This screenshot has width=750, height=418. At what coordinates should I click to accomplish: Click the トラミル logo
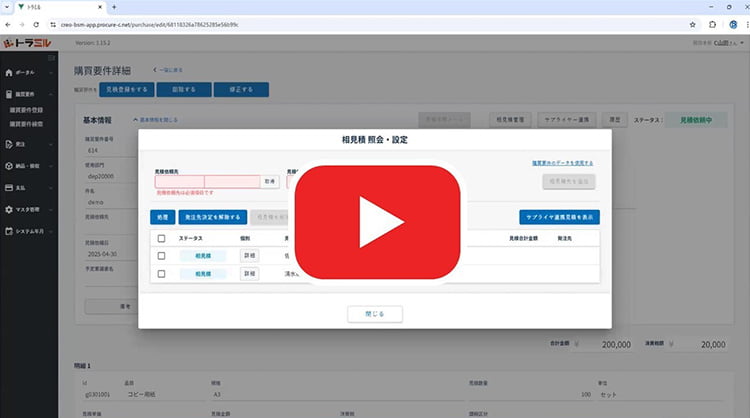pos(27,43)
